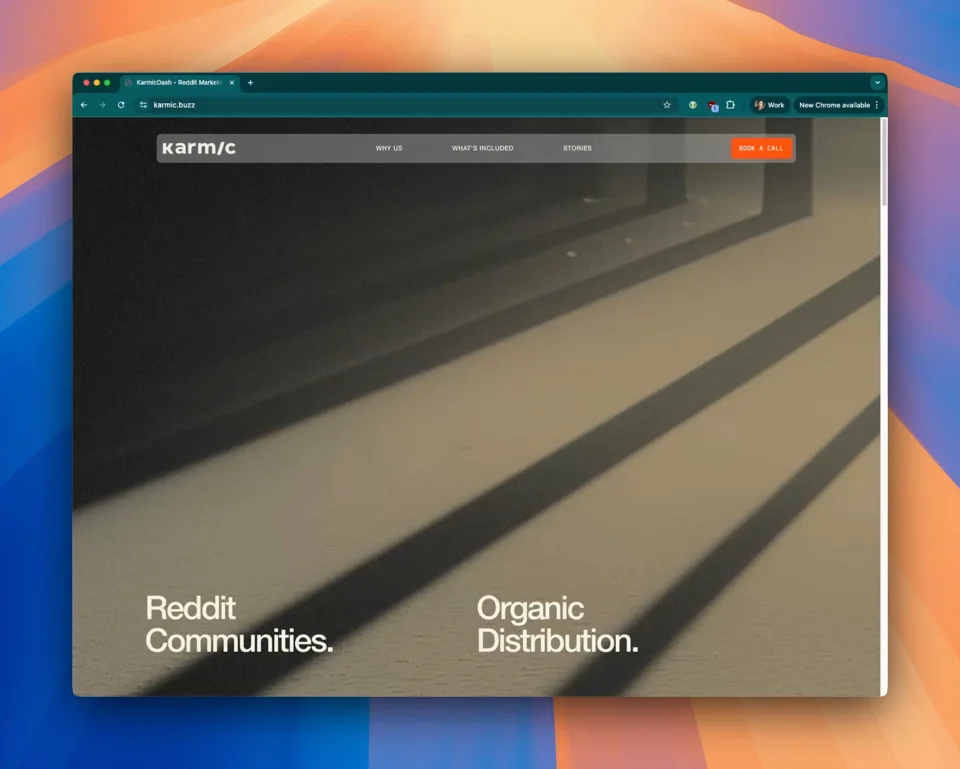Viewport: 960px width, 769px height.
Task: Close the KarmicDash tab
Action: pyautogui.click(x=232, y=83)
